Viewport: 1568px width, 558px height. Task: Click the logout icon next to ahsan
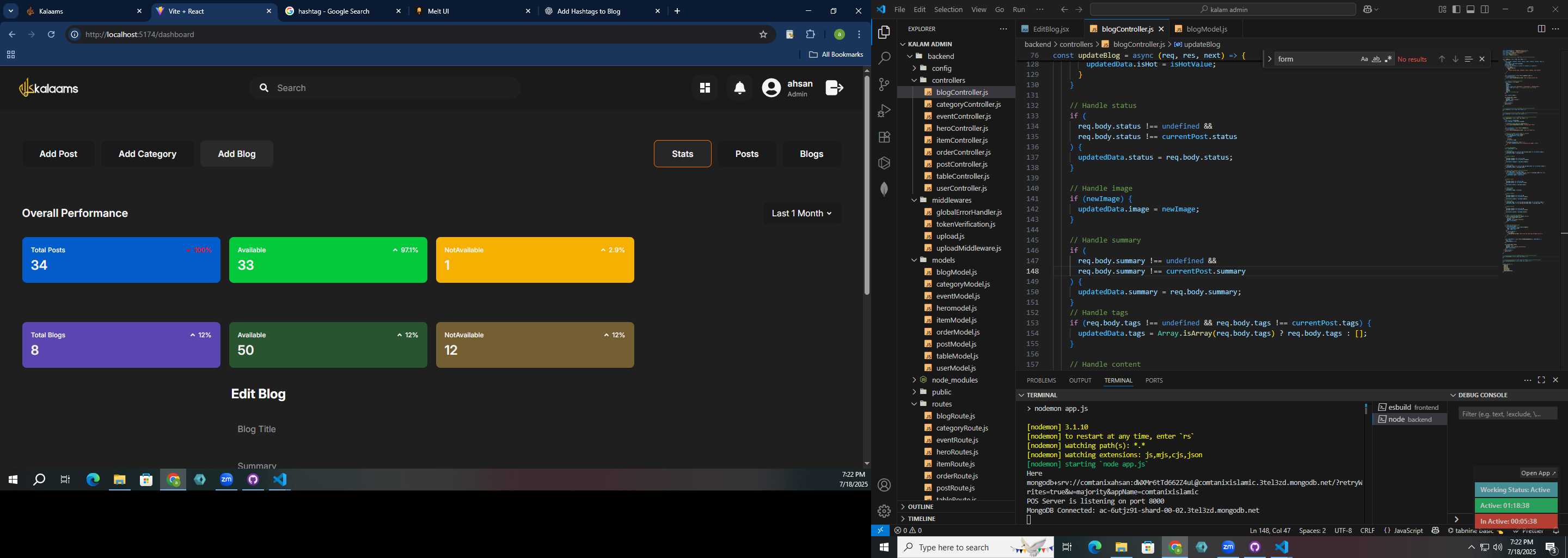point(835,88)
